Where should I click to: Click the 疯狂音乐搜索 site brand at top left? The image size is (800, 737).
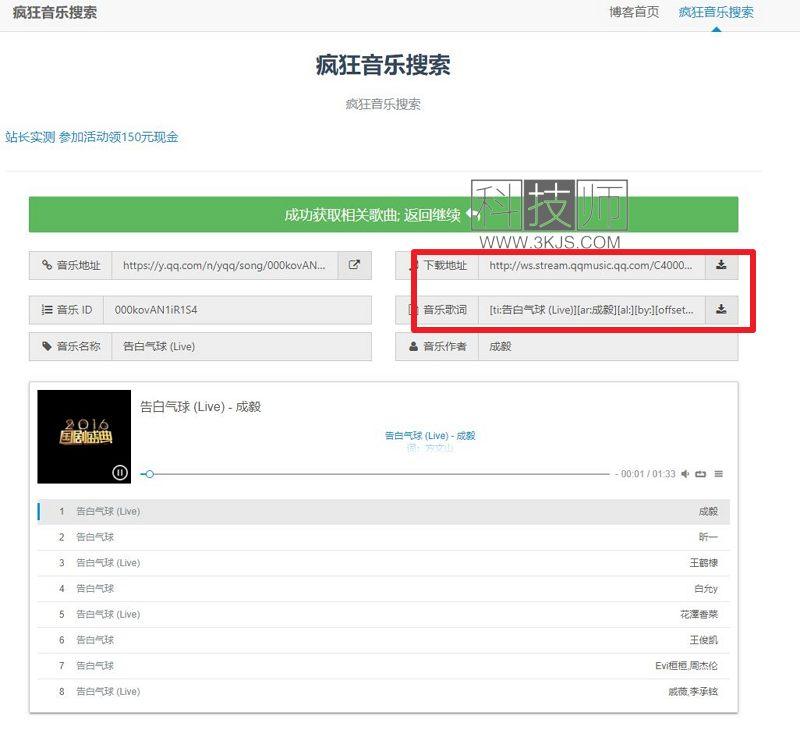55,12
